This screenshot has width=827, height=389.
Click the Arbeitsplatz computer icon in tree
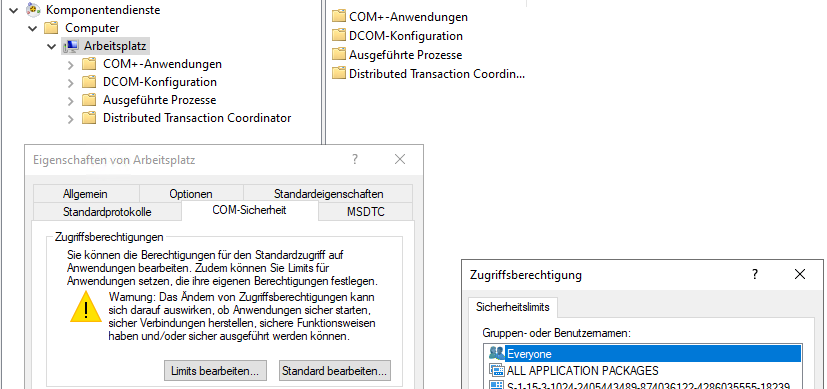click(x=71, y=46)
